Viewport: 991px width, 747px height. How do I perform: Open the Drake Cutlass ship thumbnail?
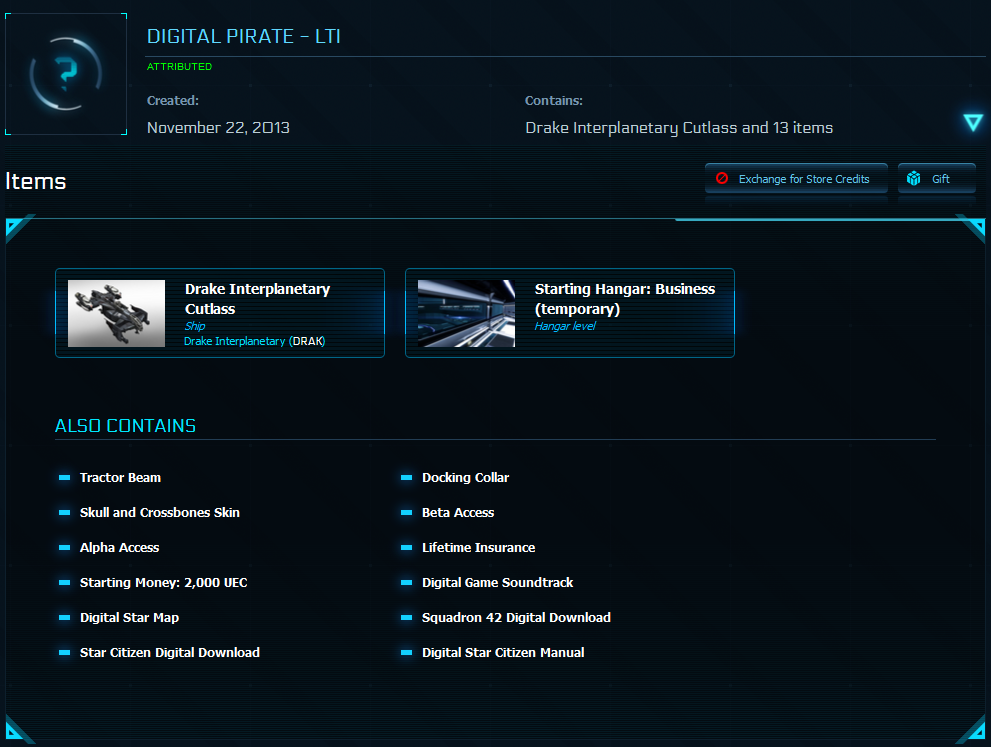click(x=116, y=313)
